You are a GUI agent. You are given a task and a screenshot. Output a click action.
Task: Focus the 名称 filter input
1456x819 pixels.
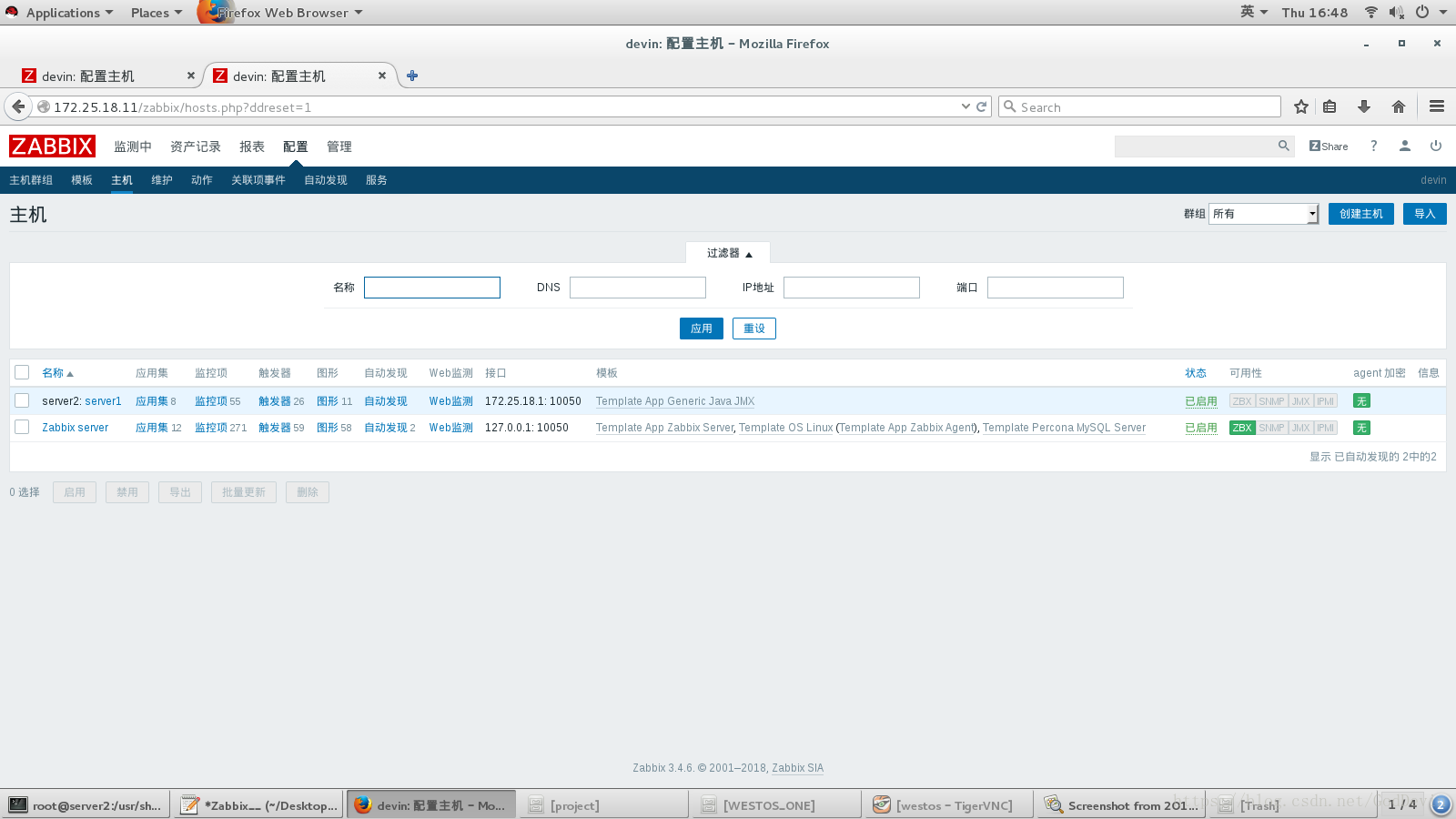pos(432,288)
